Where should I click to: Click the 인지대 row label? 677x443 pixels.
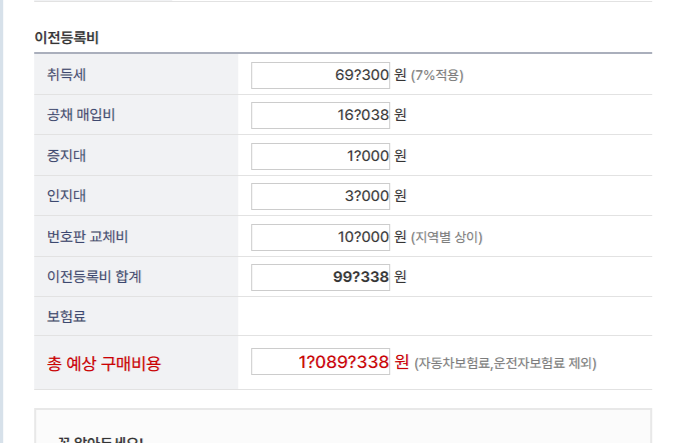coord(66,196)
